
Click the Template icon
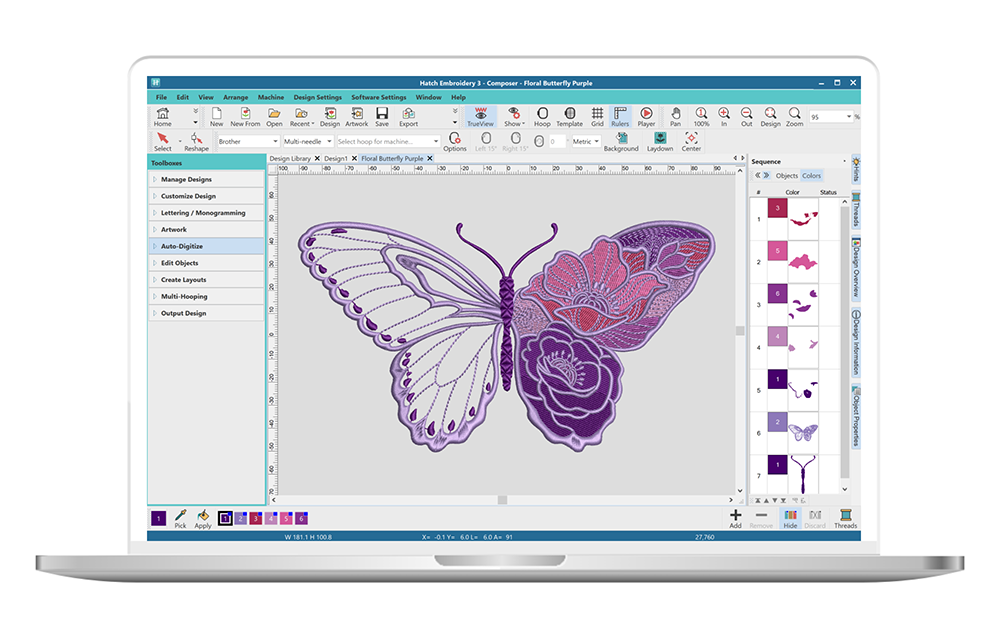pyautogui.click(x=569, y=115)
